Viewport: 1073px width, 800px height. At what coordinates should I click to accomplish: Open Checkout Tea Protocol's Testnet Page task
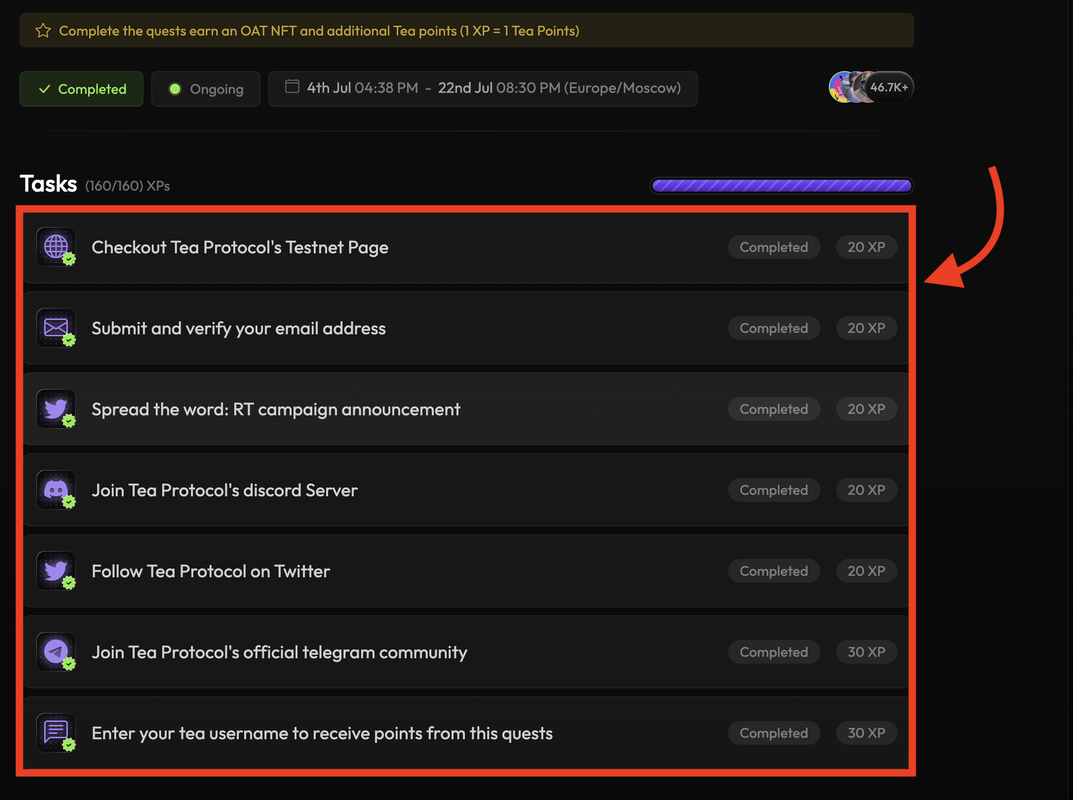coord(466,247)
